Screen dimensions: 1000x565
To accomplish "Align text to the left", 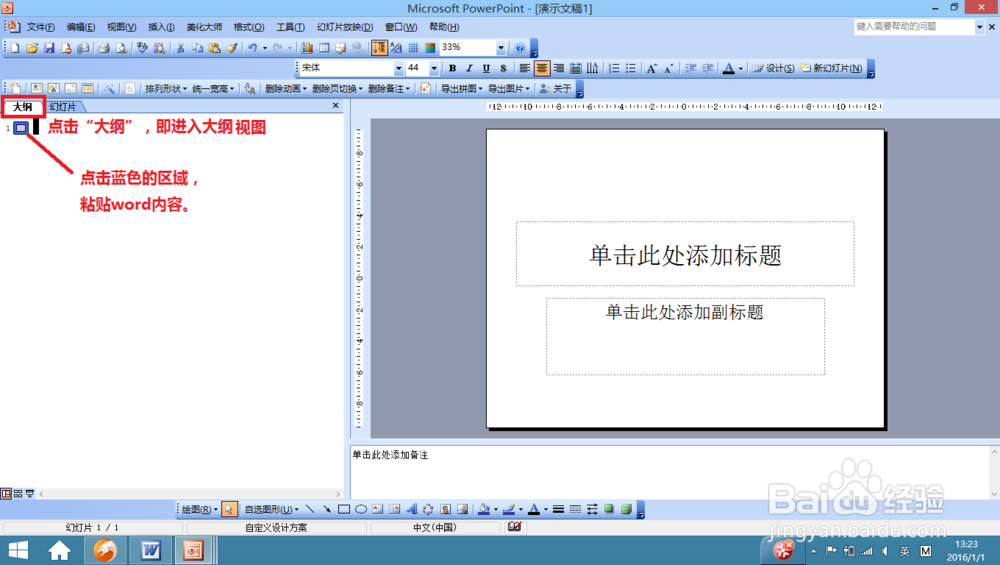I will (x=524, y=68).
